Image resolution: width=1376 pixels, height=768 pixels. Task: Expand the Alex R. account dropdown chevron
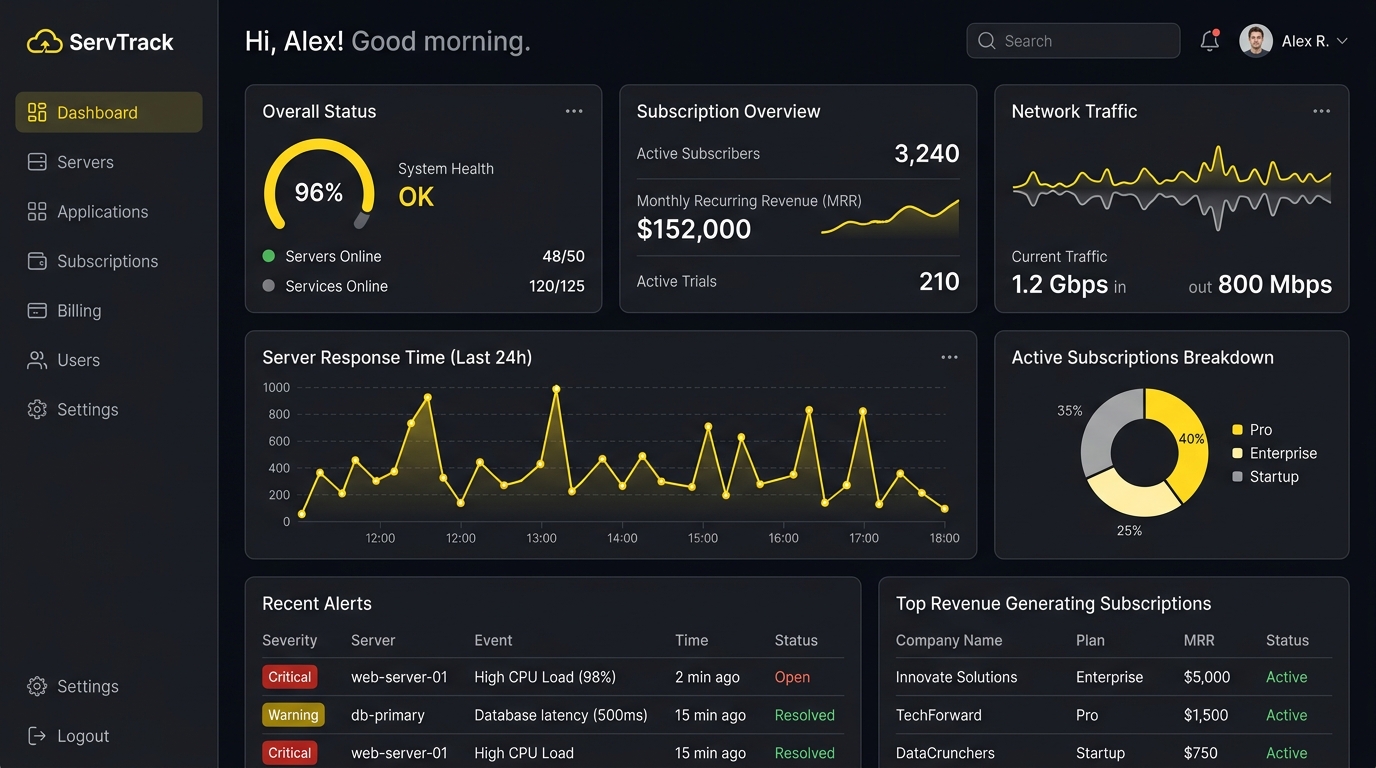click(x=1342, y=41)
